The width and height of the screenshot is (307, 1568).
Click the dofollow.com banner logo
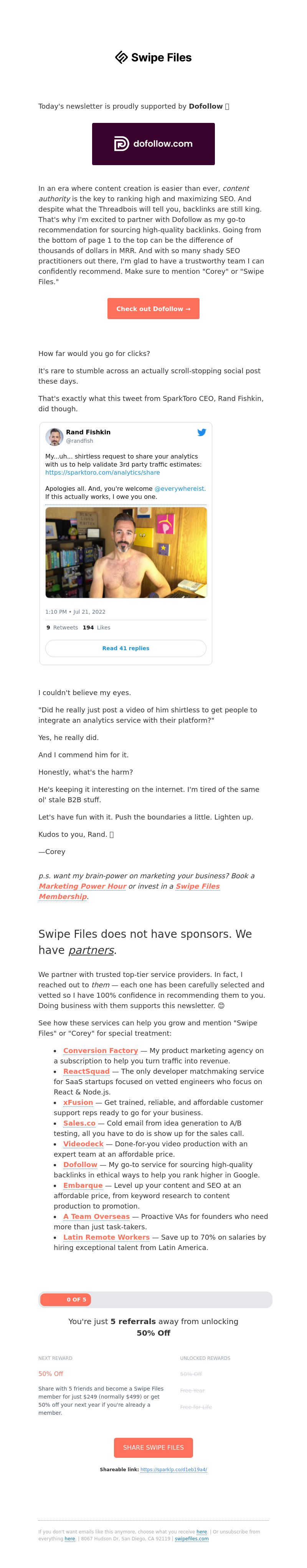[x=153, y=144]
